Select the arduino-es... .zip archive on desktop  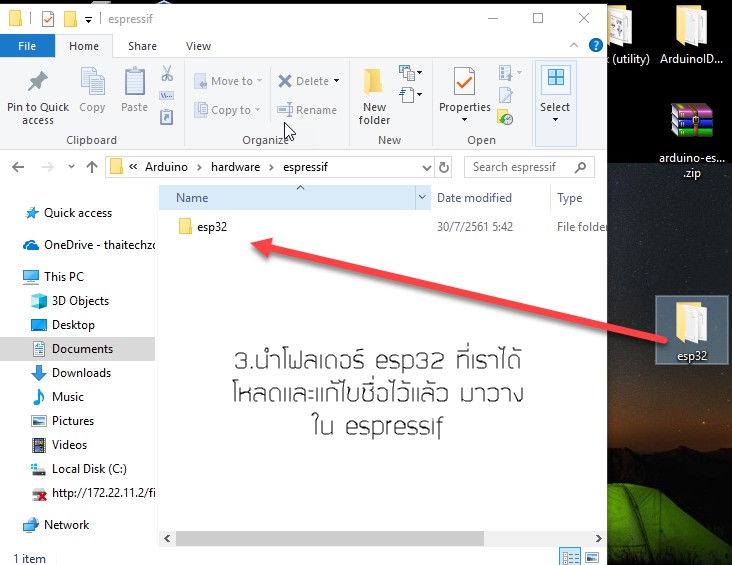pyautogui.click(x=692, y=141)
